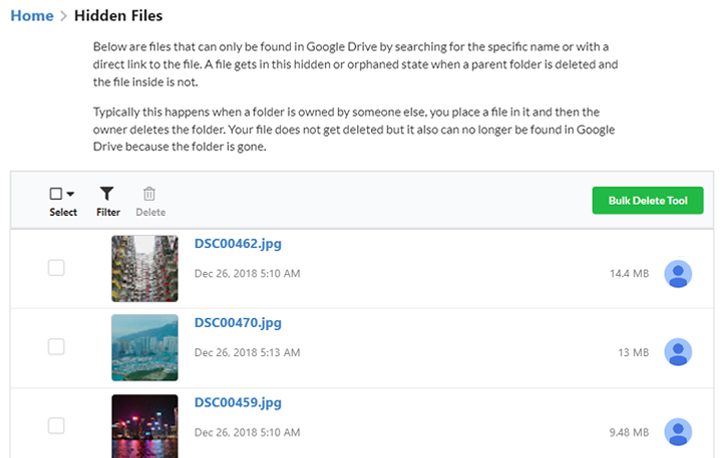Click the Hidden Files breadcrumb title
The width and height of the screenshot is (725, 458).
(x=118, y=16)
